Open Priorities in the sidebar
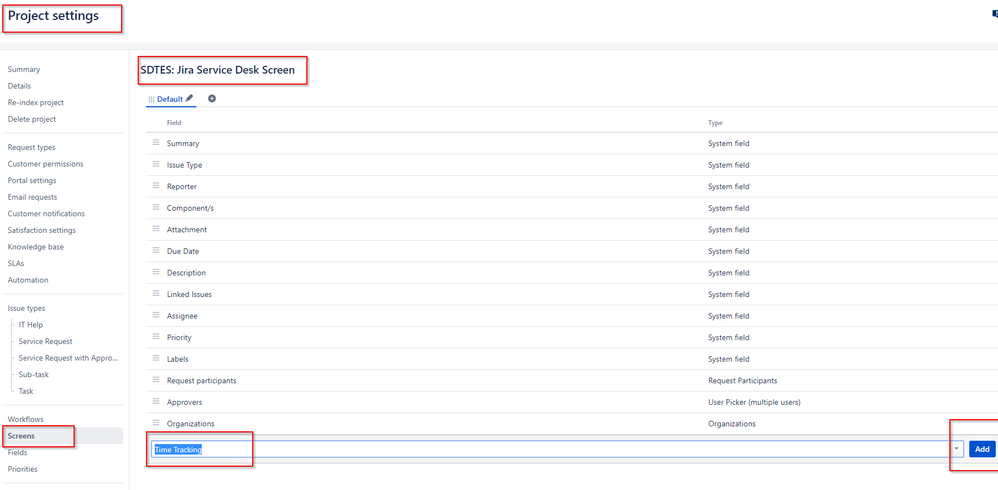998x490 pixels. [x=22, y=469]
